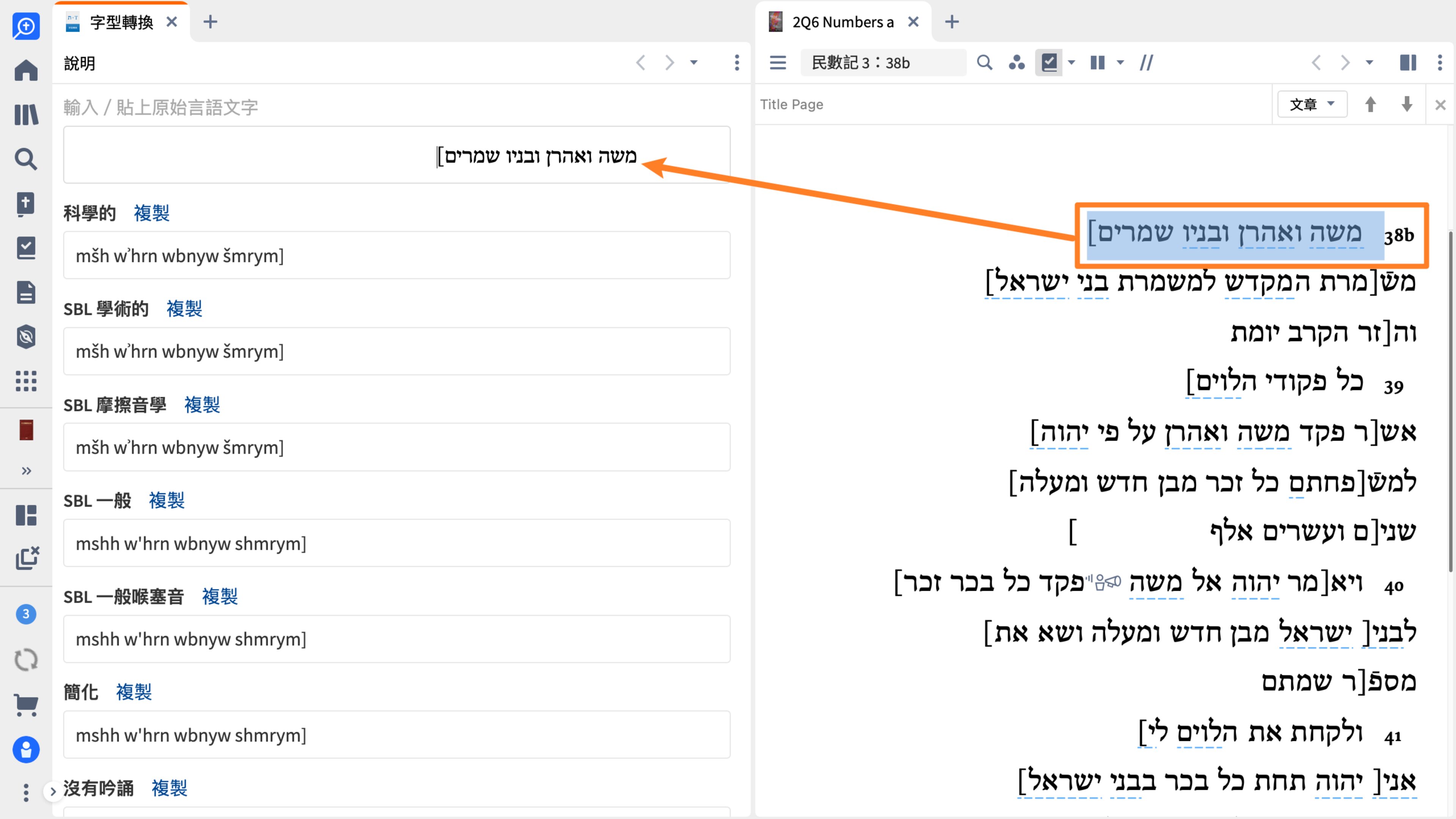Expand the visual filters dropdown arrow
Screen dimensions: 1456x819
point(1072,63)
